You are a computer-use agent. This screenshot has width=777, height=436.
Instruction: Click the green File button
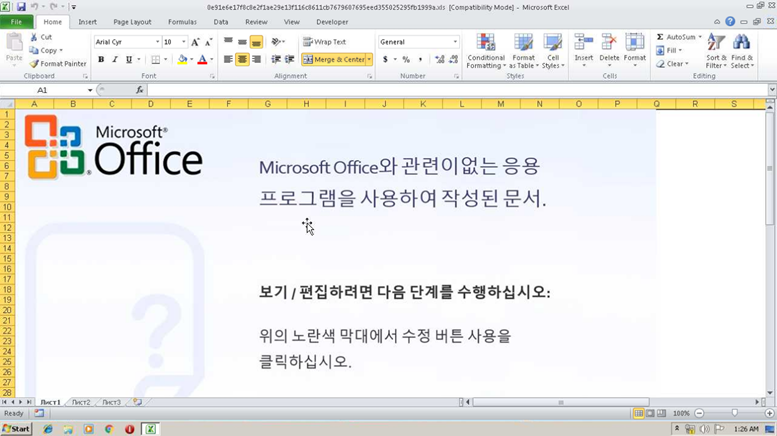pos(17,21)
